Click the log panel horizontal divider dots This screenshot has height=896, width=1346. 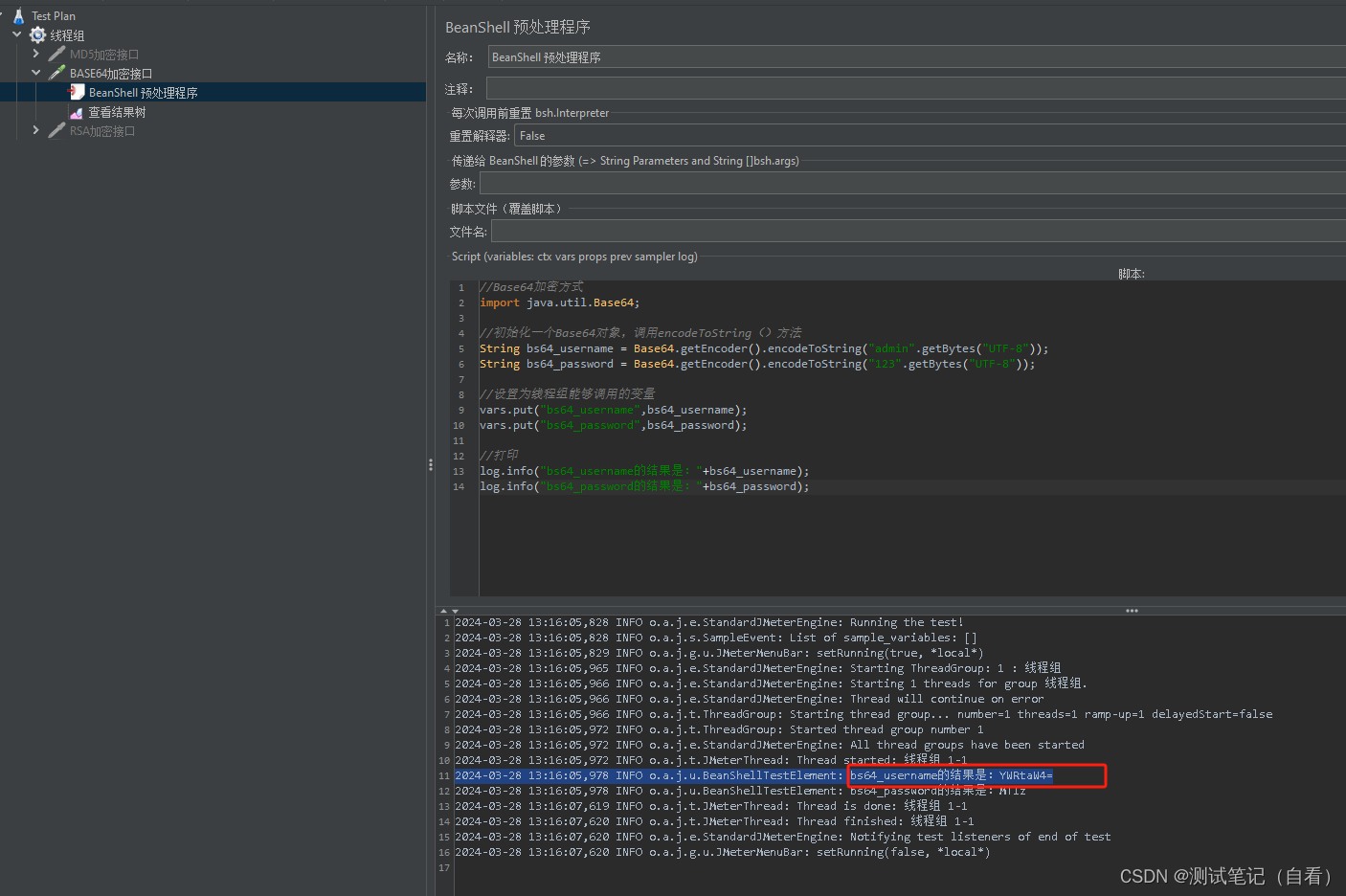[x=1132, y=611]
